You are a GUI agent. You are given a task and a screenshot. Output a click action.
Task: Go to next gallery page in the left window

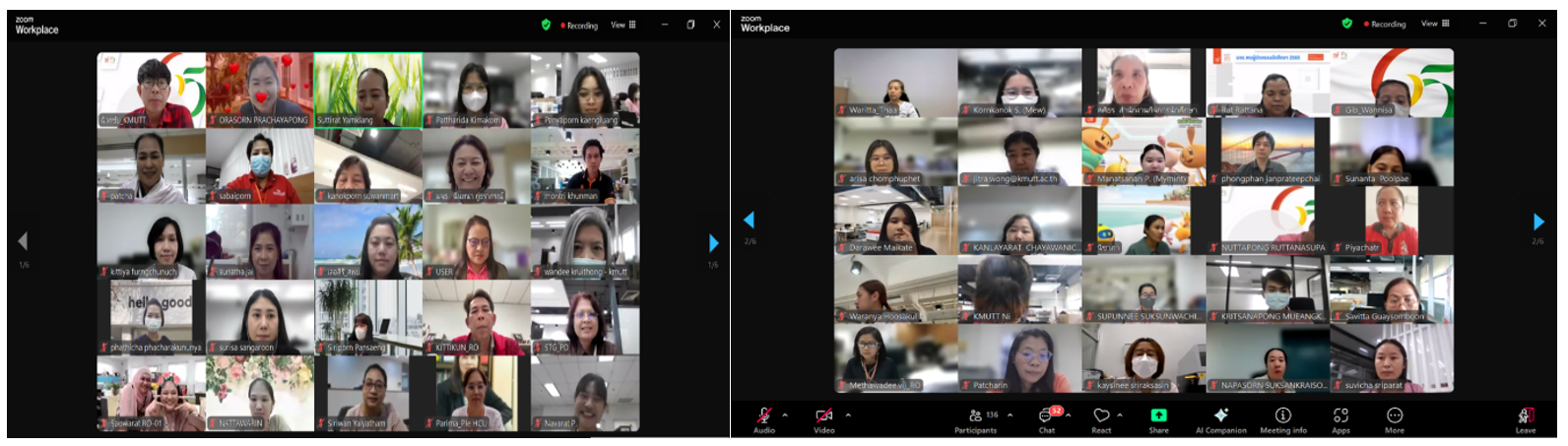click(713, 243)
